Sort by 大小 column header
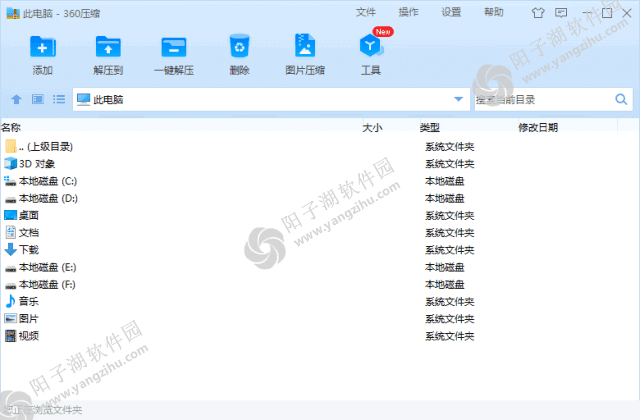 [372, 127]
